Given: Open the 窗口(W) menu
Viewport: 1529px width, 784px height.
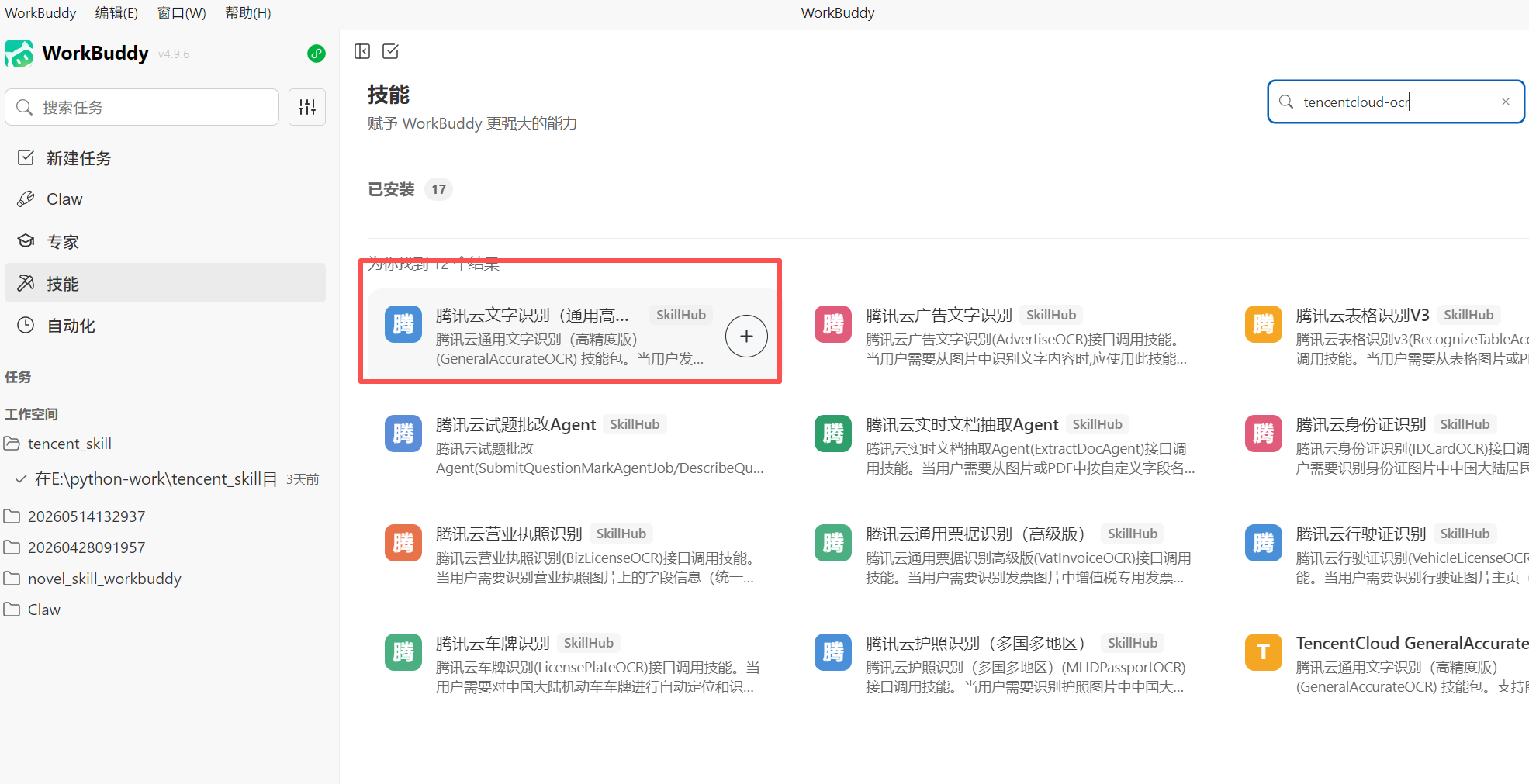Looking at the screenshot, I should click(182, 13).
